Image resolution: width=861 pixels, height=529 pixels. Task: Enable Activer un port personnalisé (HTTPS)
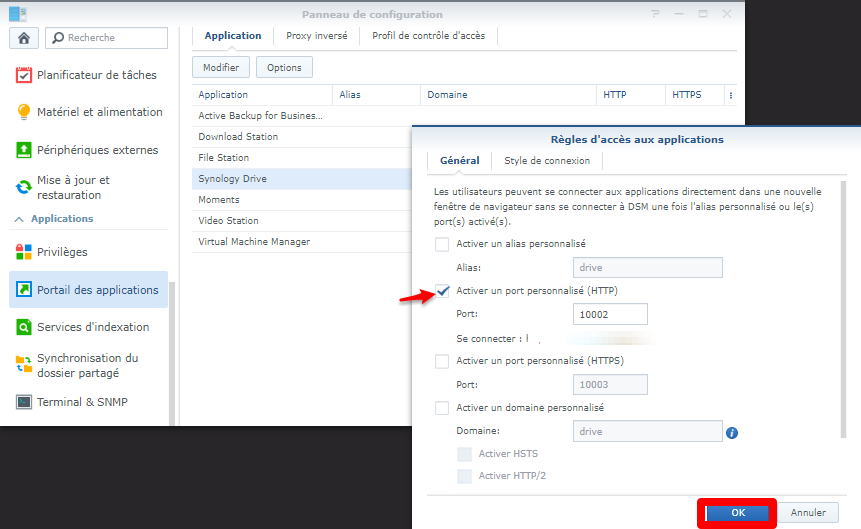tap(441, 361)
